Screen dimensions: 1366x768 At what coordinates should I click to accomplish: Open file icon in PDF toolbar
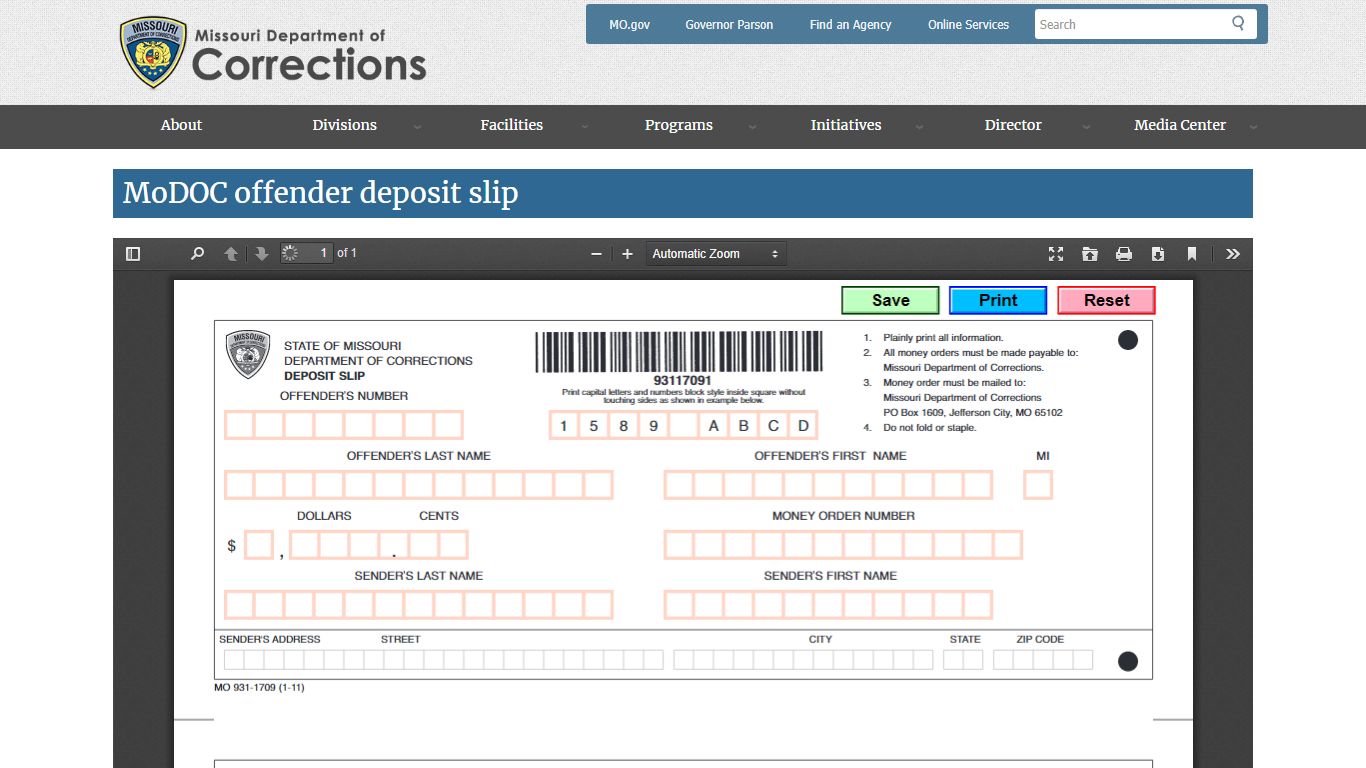click(x=1090, y=254)
